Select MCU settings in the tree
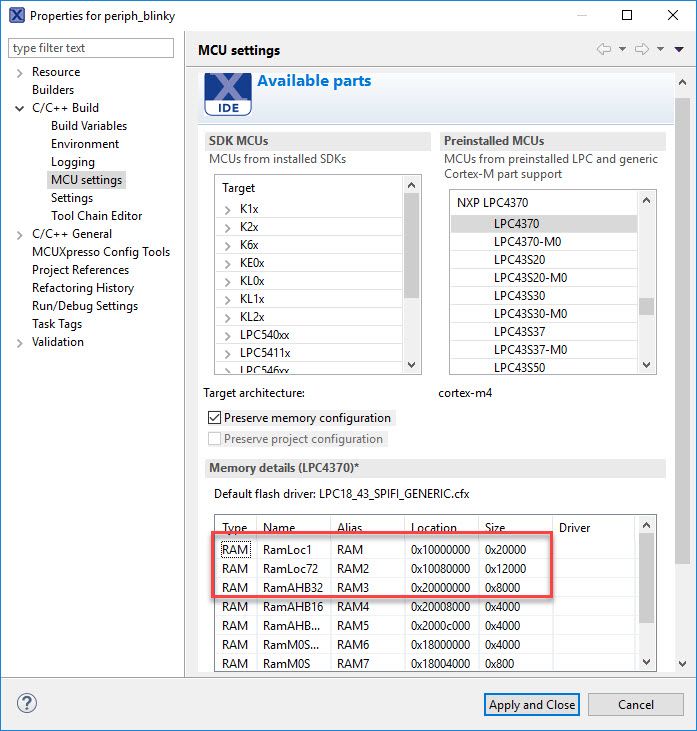The width and height of the screenshot is (697, 731). pos(86,180)
